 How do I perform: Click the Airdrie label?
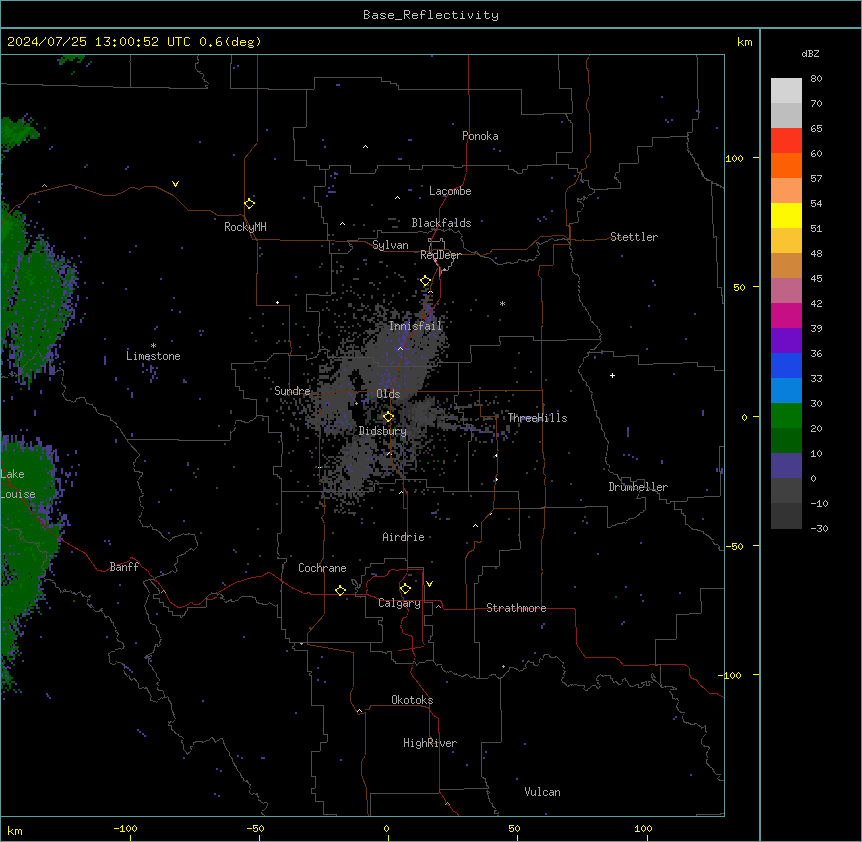click(403, 537)
